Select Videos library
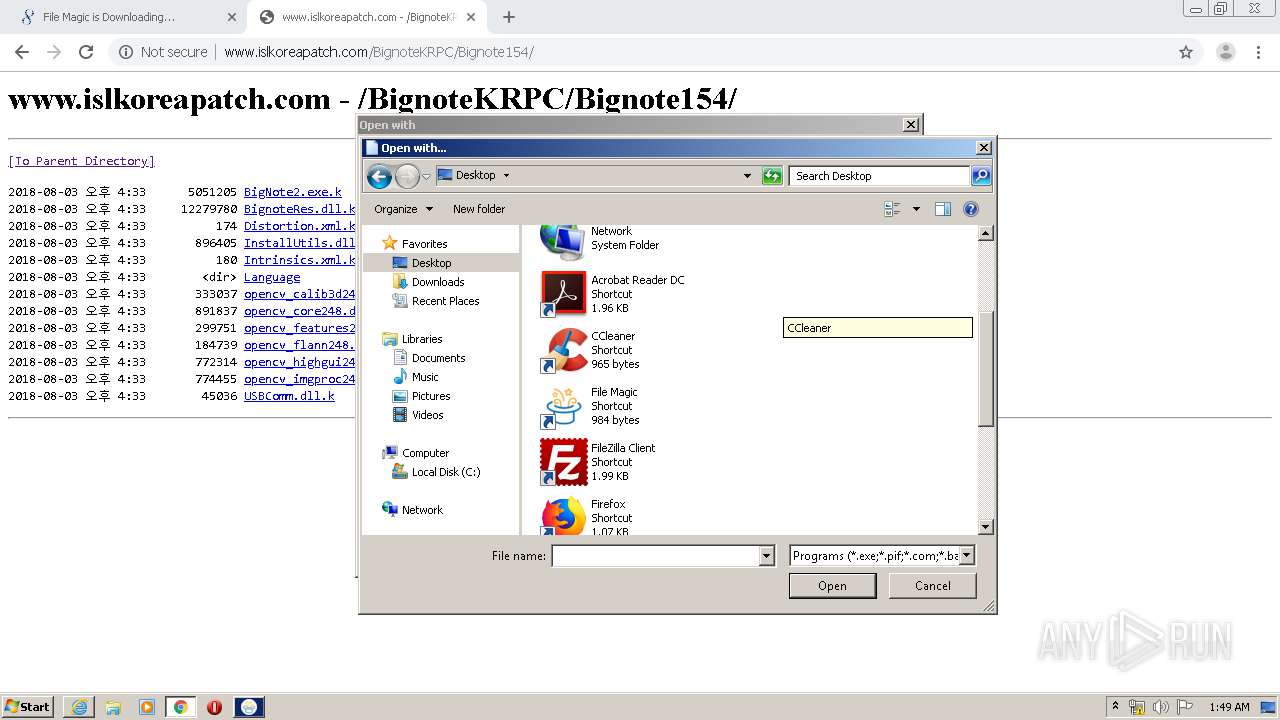The image size is (1280, 720). [x=427, y=415]
